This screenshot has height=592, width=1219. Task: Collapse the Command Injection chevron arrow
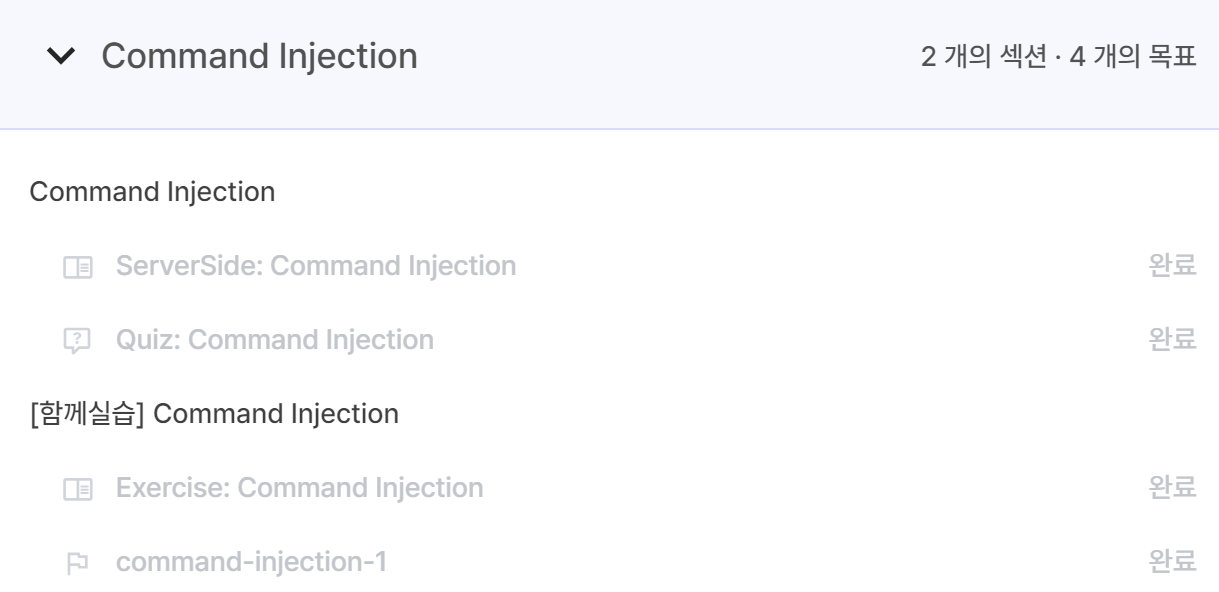click(x=61, y=58)
